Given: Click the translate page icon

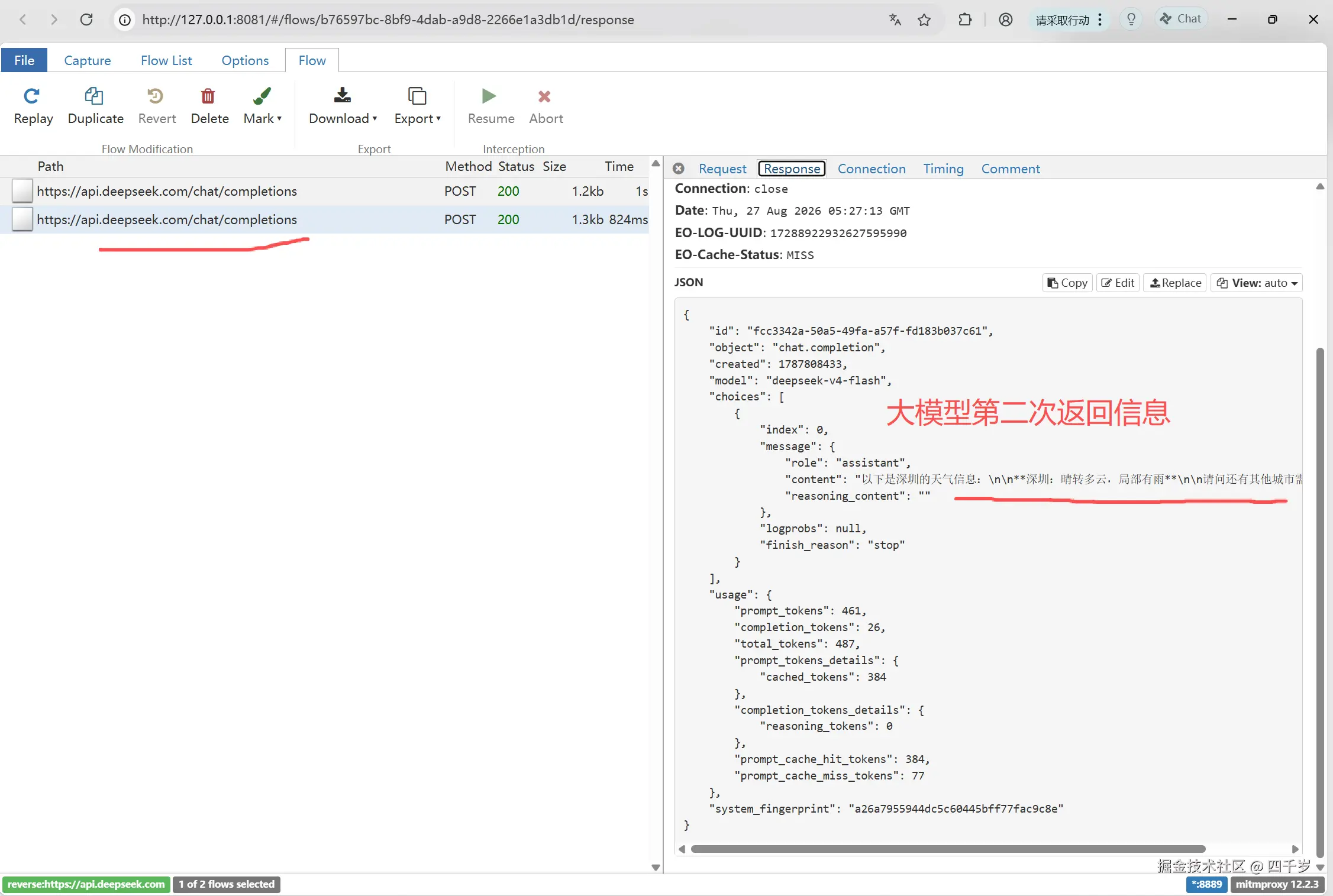Looking at the screenshot, I should [895, 20].
